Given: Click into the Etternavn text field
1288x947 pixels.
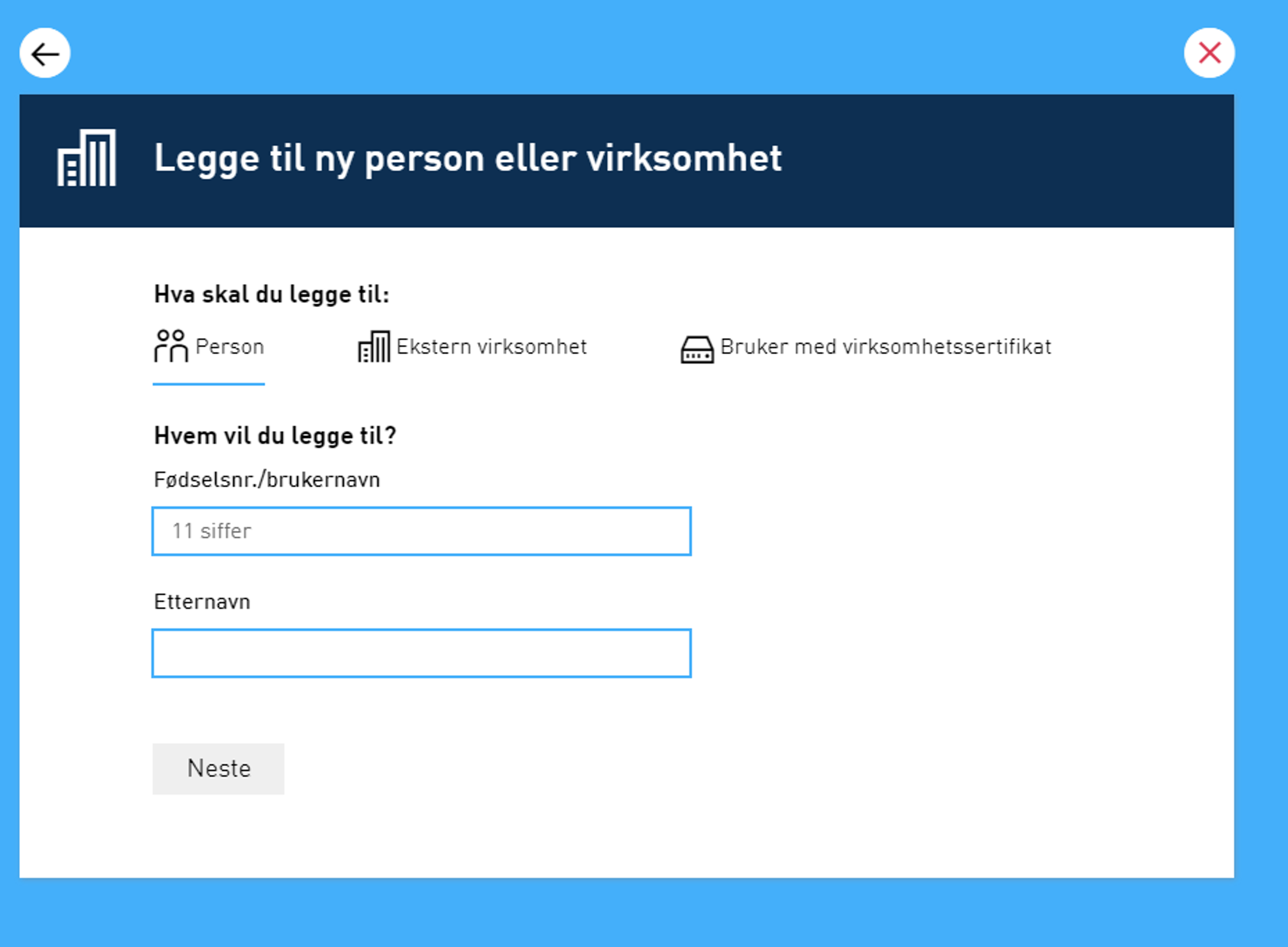Looking at the screenshot, I should point(421,653).
